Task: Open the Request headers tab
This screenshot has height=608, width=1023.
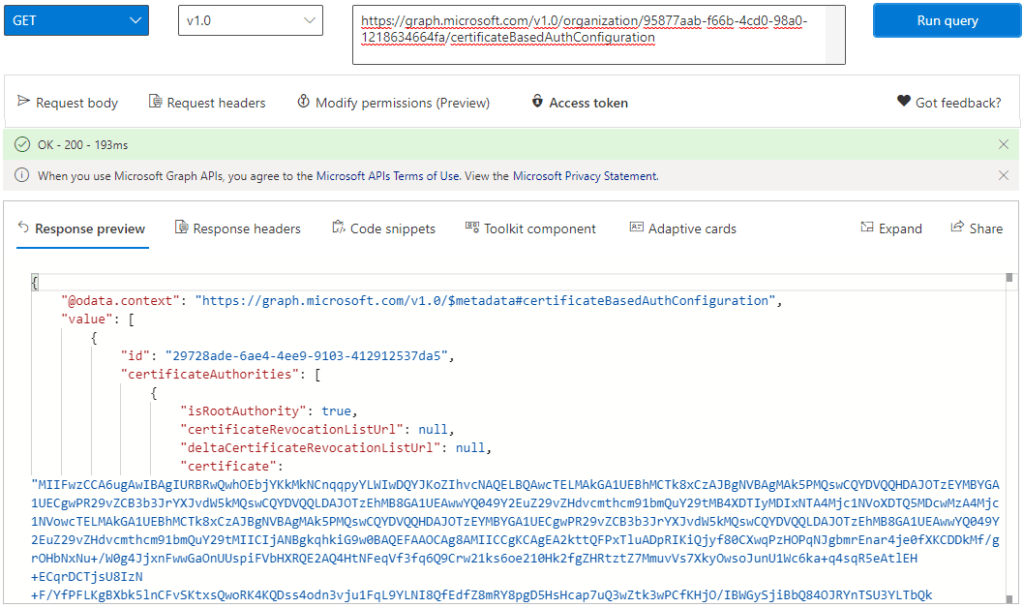Action: (207, 102)
